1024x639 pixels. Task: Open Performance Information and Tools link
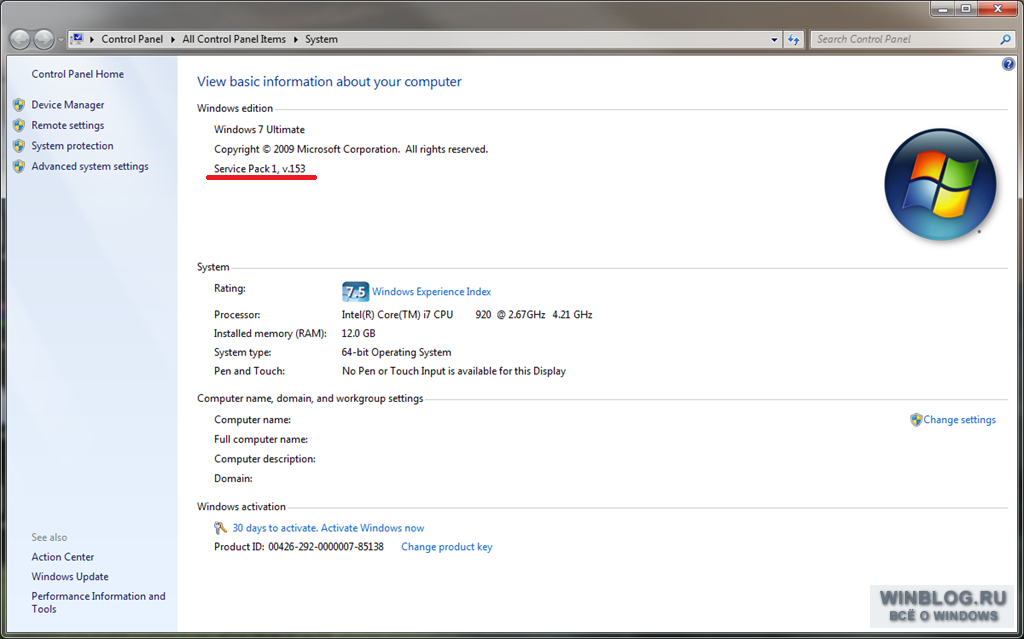click(99, 602)
